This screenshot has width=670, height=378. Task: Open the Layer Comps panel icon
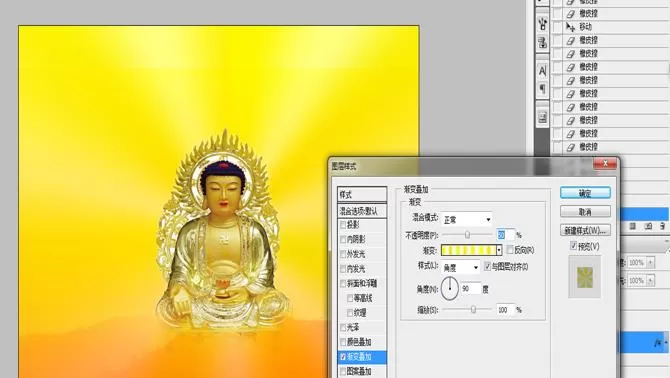[543, 117]
